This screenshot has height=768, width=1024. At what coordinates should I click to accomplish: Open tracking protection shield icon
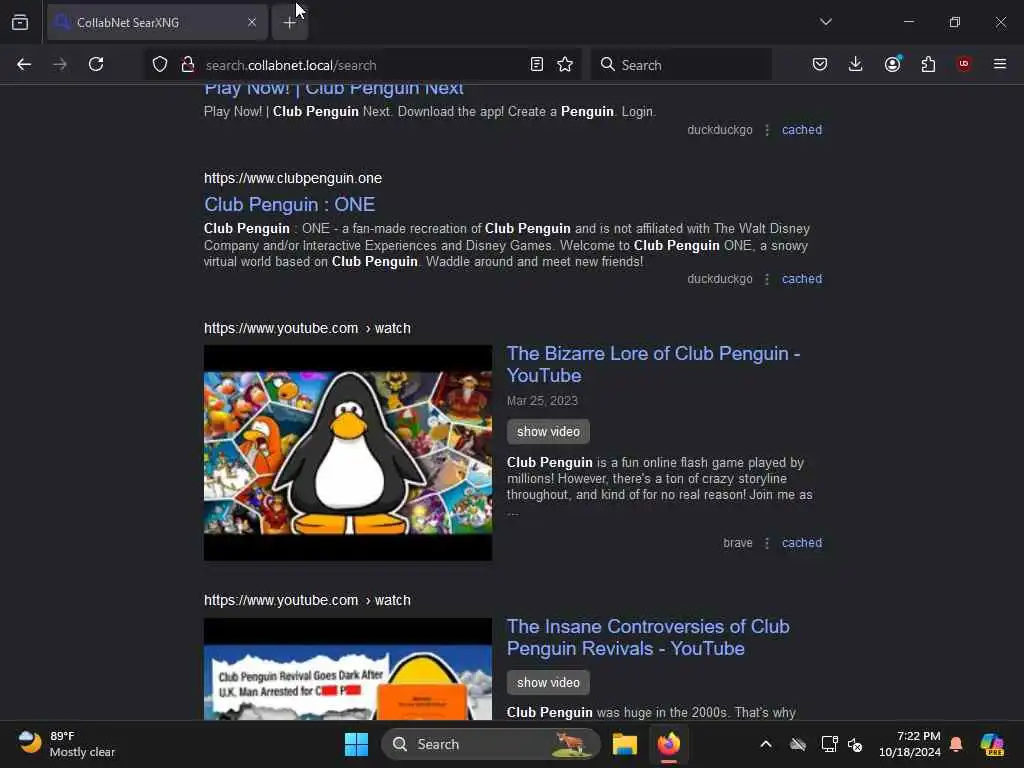(160, 64)
